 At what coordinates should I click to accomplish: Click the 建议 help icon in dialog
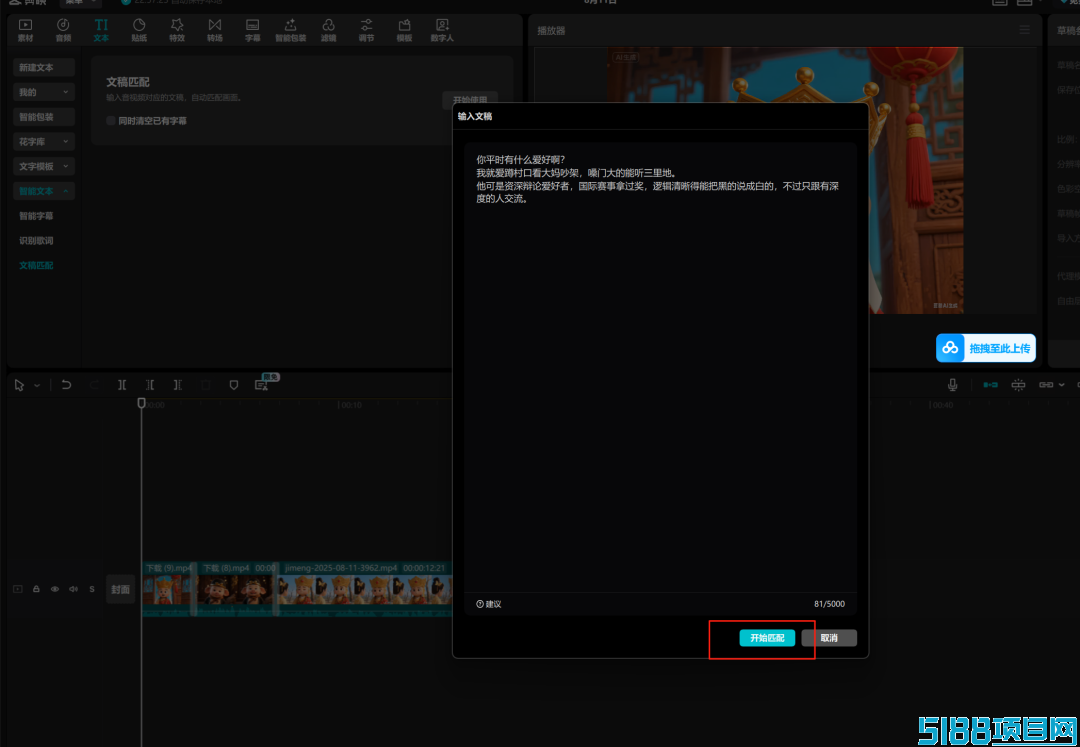(x=480, y=604)
